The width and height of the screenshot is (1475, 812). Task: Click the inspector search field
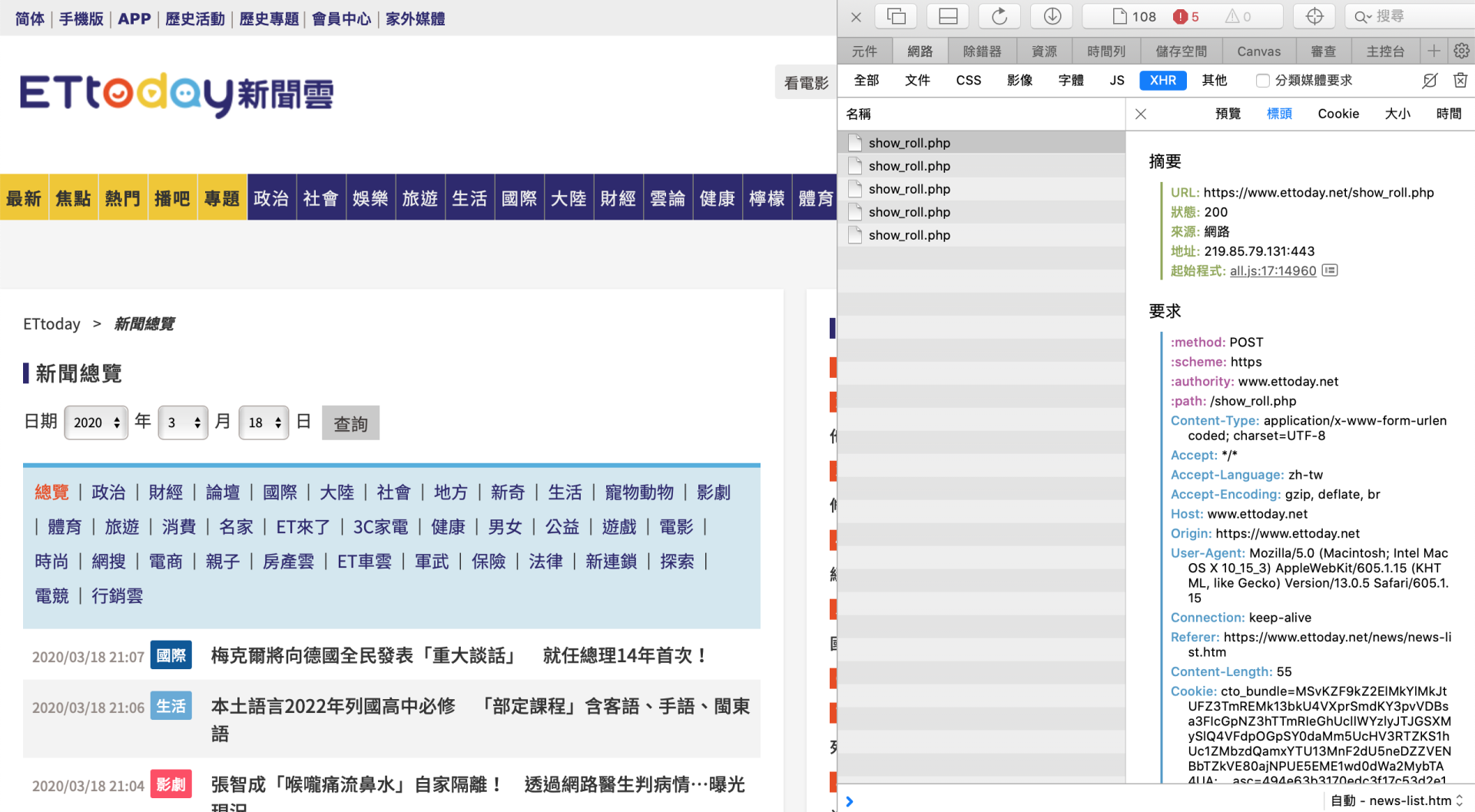pyautogui.click(x=1410, y=16)
